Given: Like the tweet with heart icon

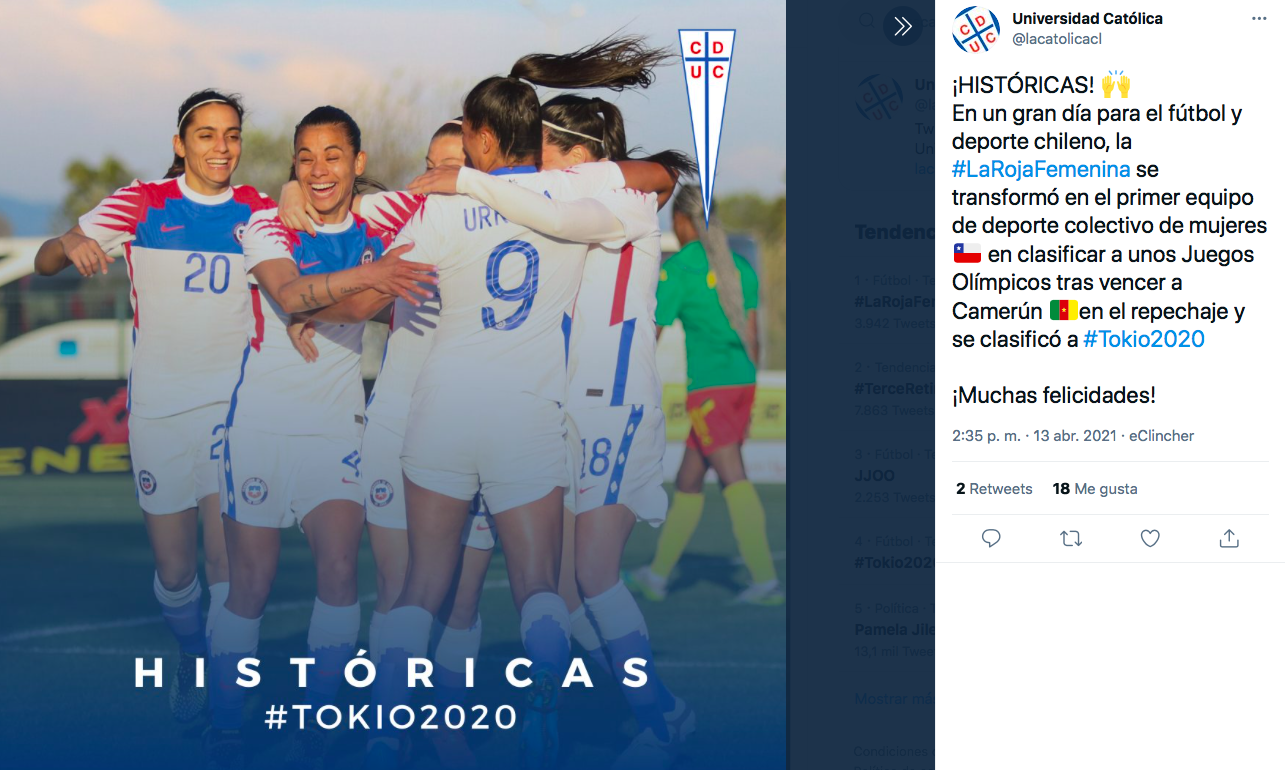Looking at the screenshot, I should pos(1150,539).
